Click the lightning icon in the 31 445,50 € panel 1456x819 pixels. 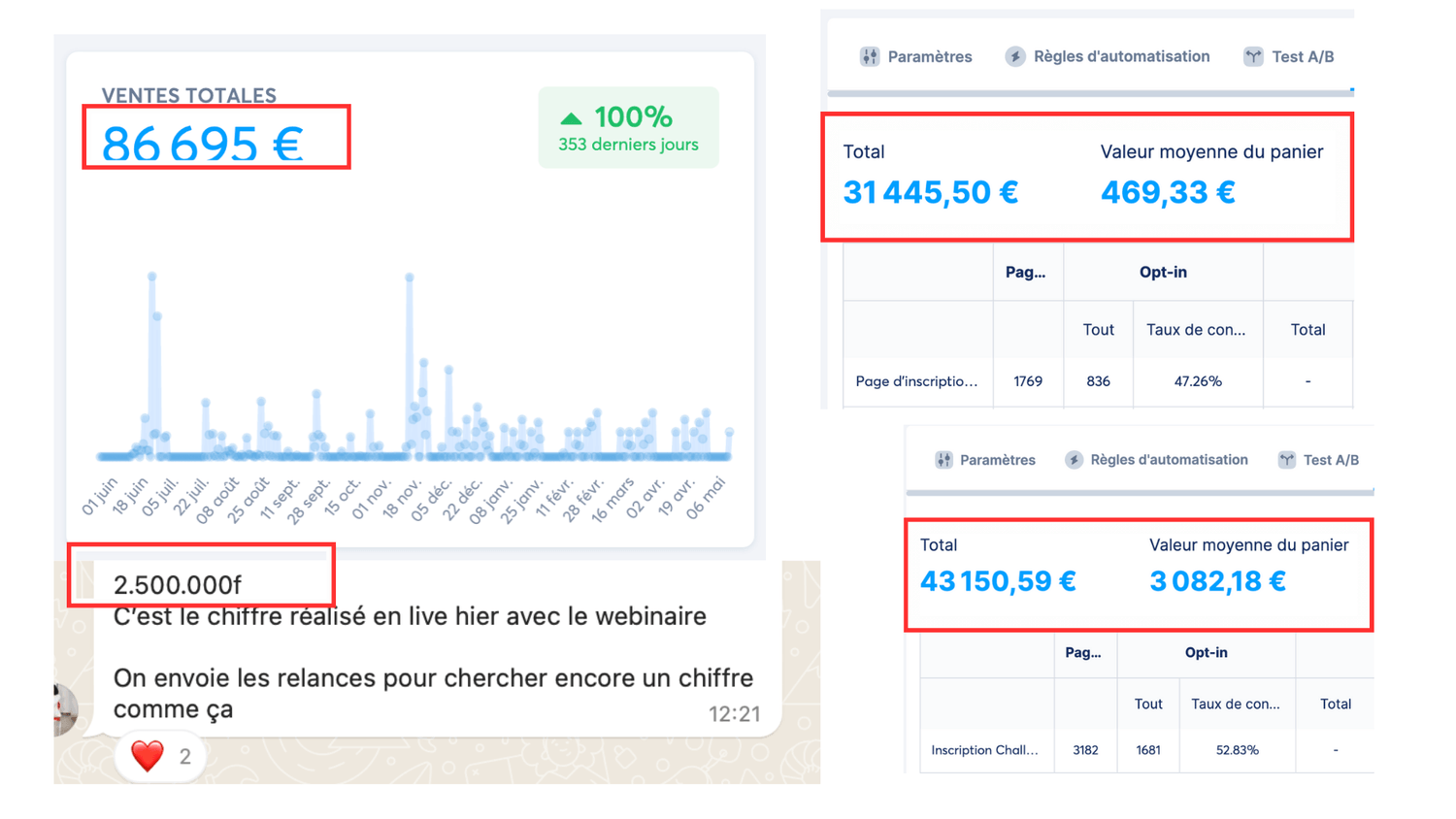coord(1015,56)
